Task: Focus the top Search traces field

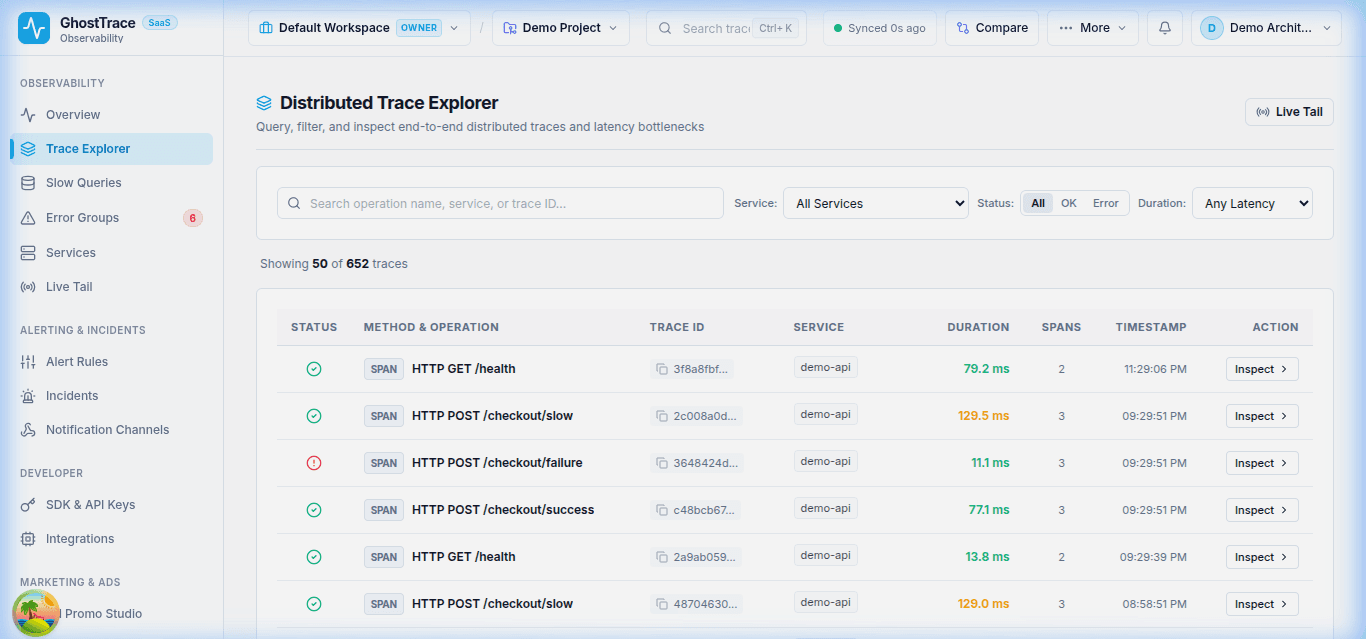Action: pos(726,28)
